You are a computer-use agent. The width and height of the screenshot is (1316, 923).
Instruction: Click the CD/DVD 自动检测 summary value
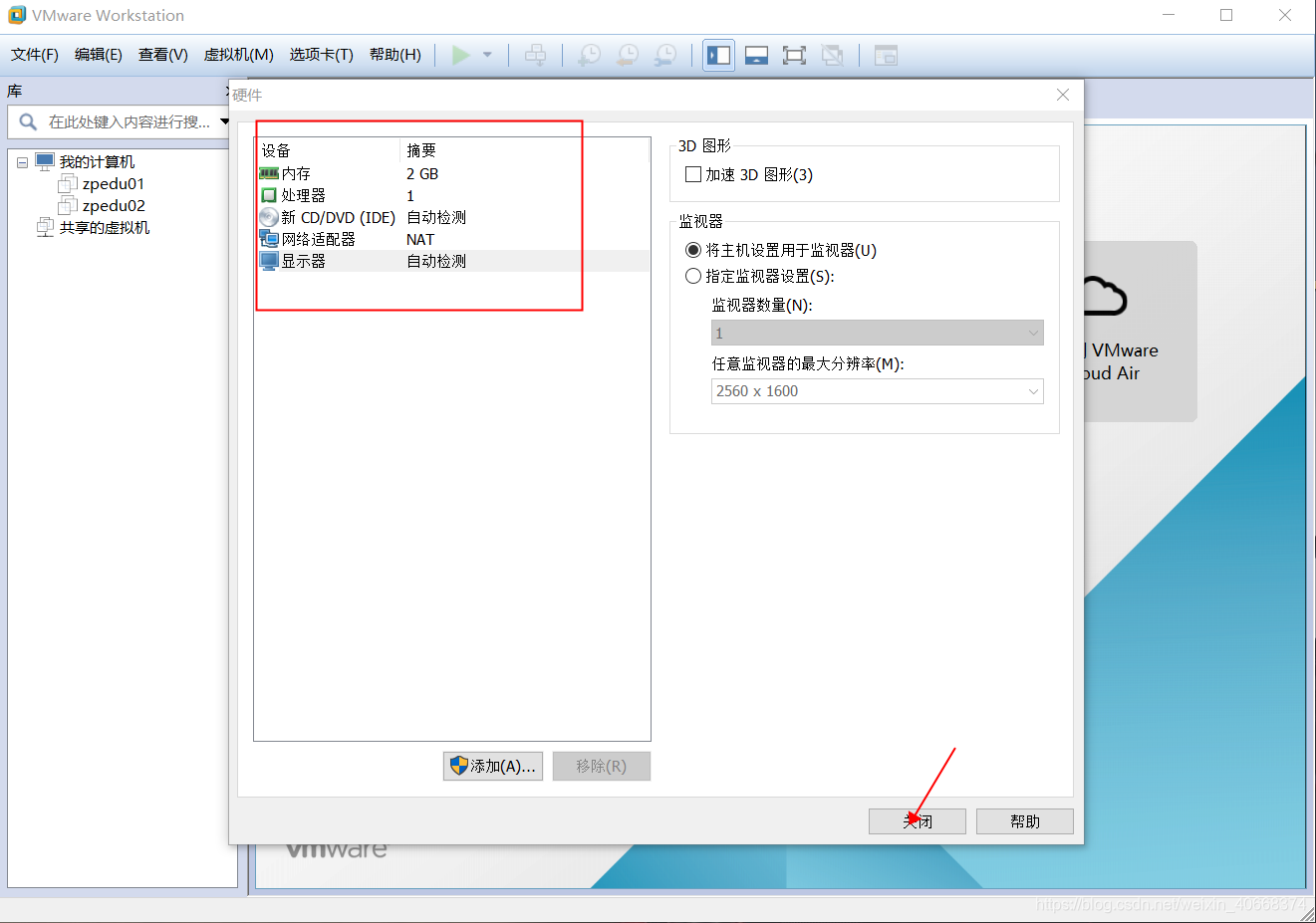436,217
